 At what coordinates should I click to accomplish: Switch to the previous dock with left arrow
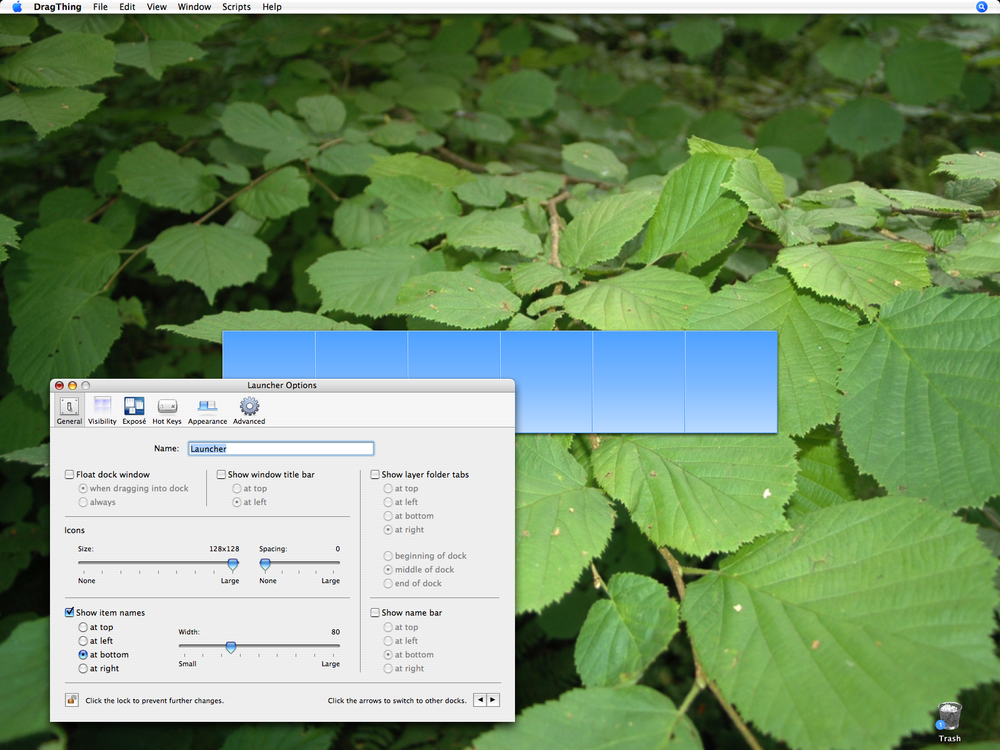point(480,700)
